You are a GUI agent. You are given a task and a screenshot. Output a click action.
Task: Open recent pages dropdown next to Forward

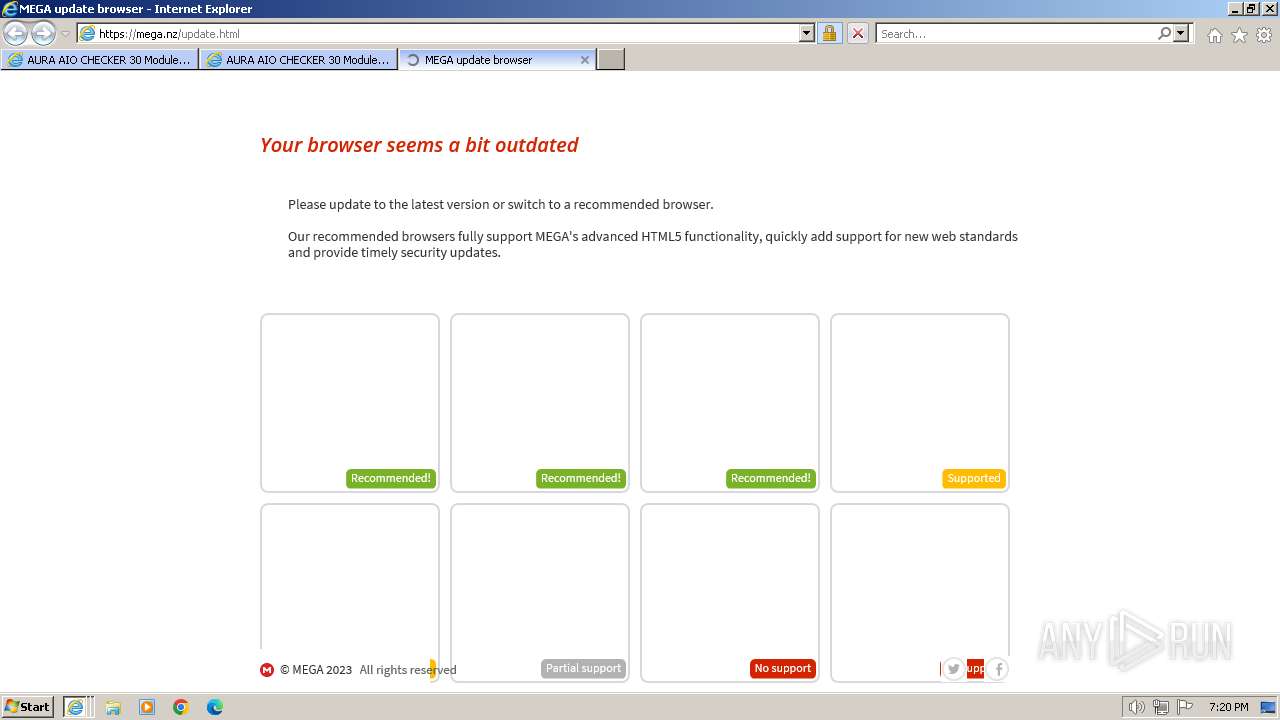click(66, 34)
